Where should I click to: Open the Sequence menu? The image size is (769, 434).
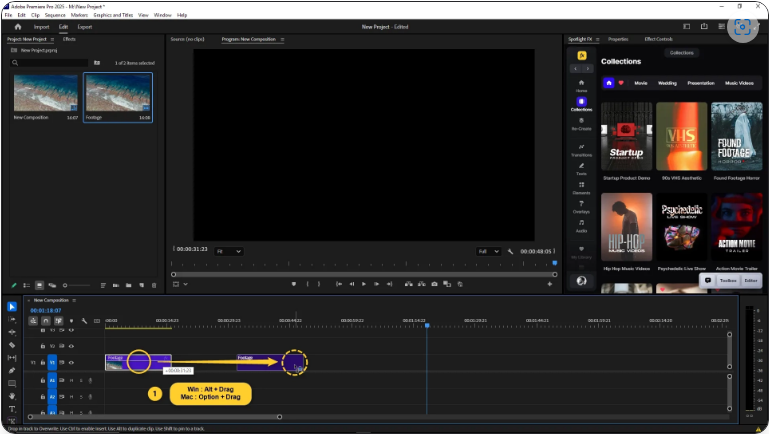pyautogui.click(x=55, y=15)
